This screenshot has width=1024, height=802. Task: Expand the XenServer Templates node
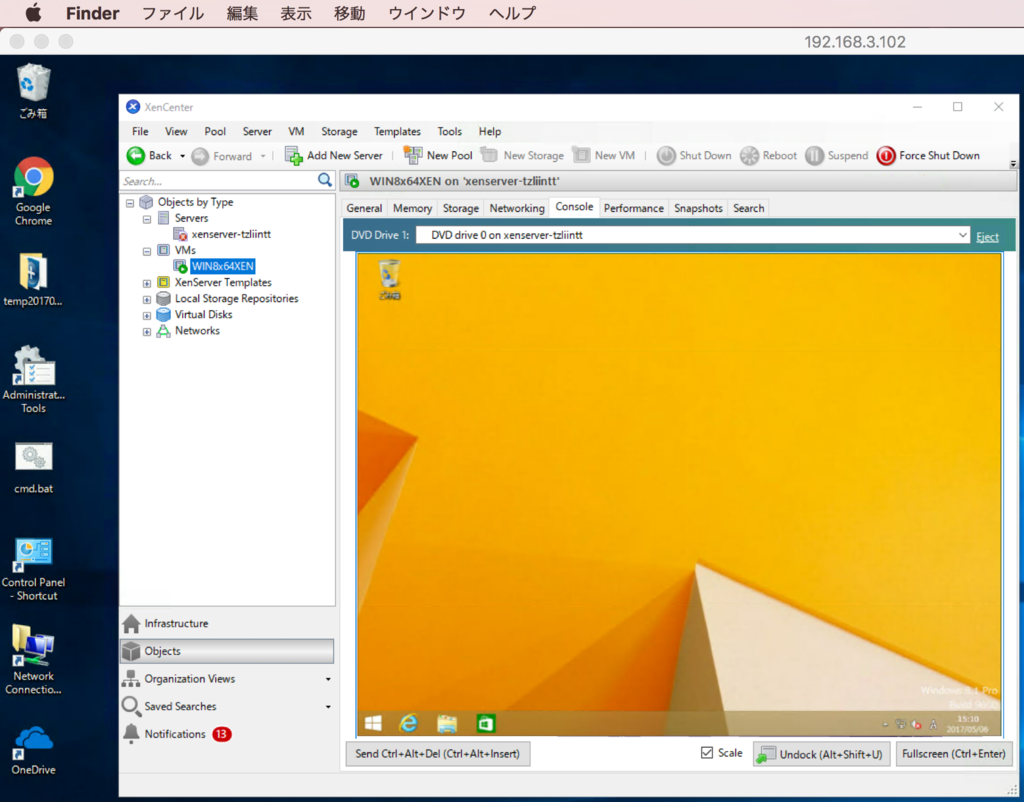147,283
